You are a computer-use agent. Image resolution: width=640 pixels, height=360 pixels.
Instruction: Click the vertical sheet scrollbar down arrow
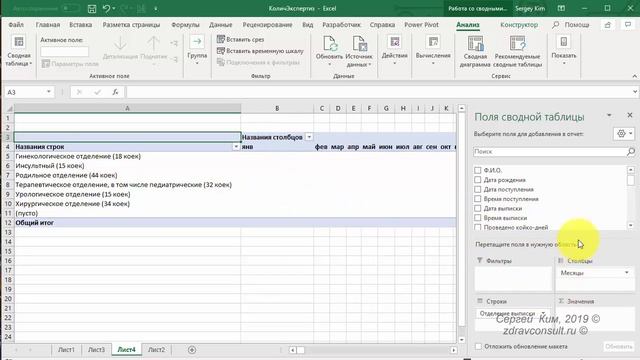click(462, 340)
